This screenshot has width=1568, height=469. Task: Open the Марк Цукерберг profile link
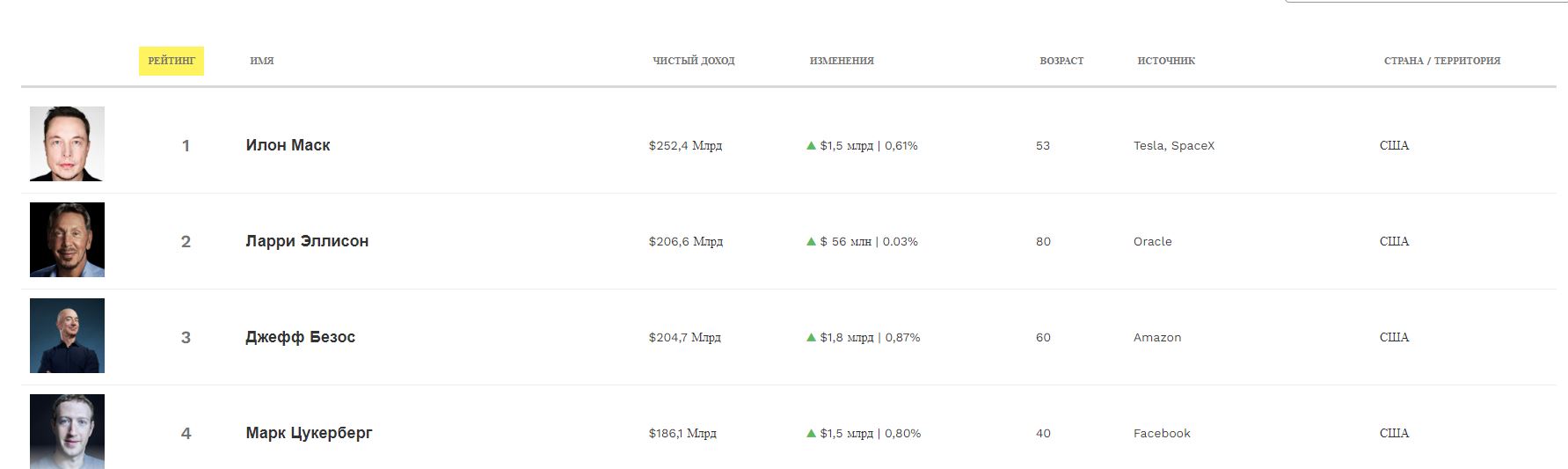(309, 433)
